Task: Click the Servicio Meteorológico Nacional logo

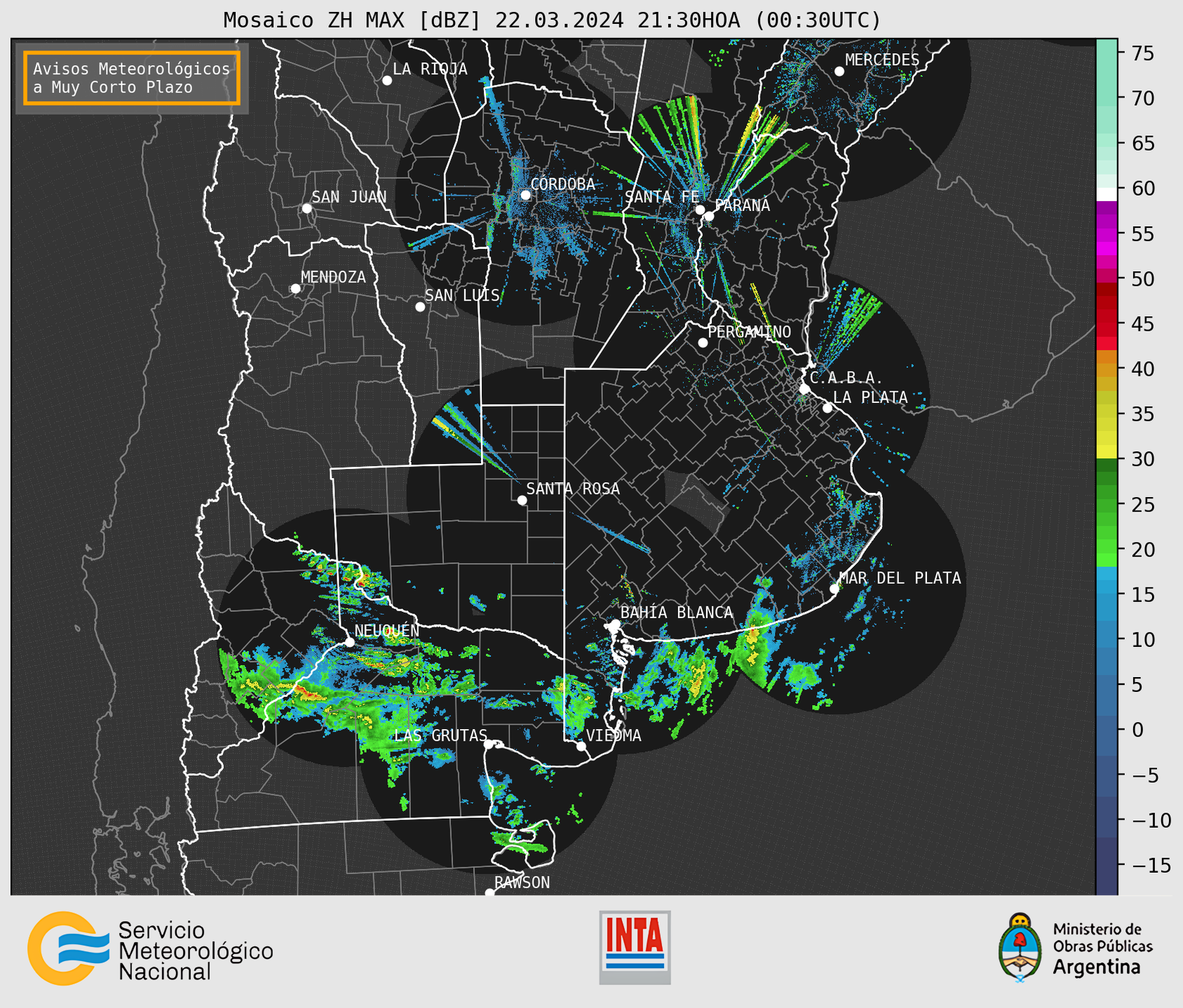Action: pos(150,948)
